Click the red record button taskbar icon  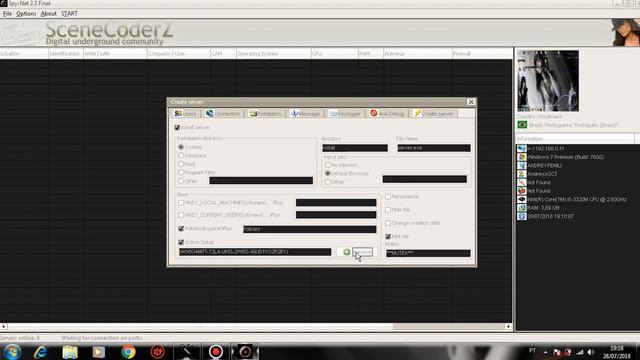click(216, 352)
